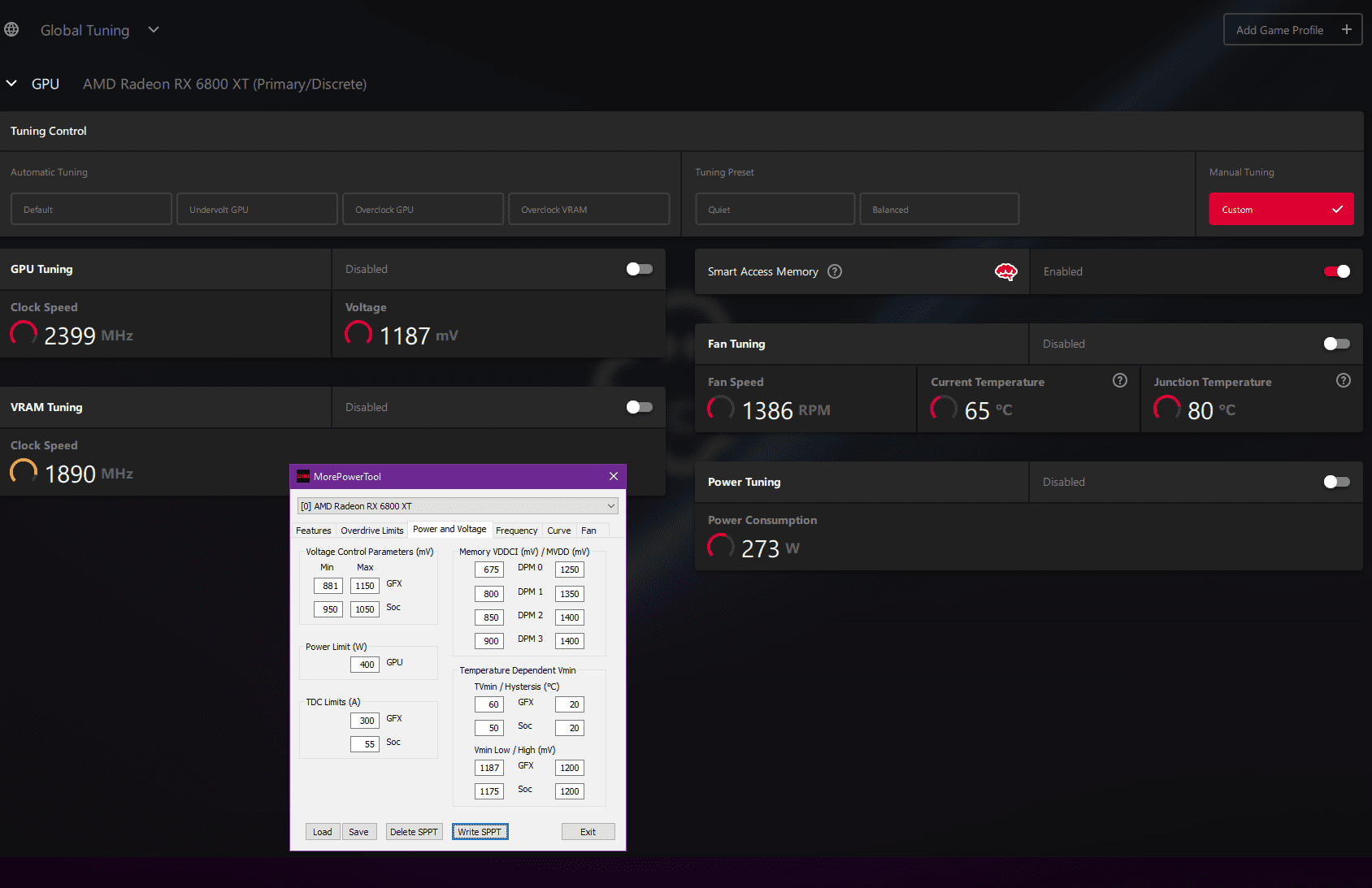Click the GFX TVmin field 60
The width and height of the screenshot is (1372, 888).
coord(489,704)
